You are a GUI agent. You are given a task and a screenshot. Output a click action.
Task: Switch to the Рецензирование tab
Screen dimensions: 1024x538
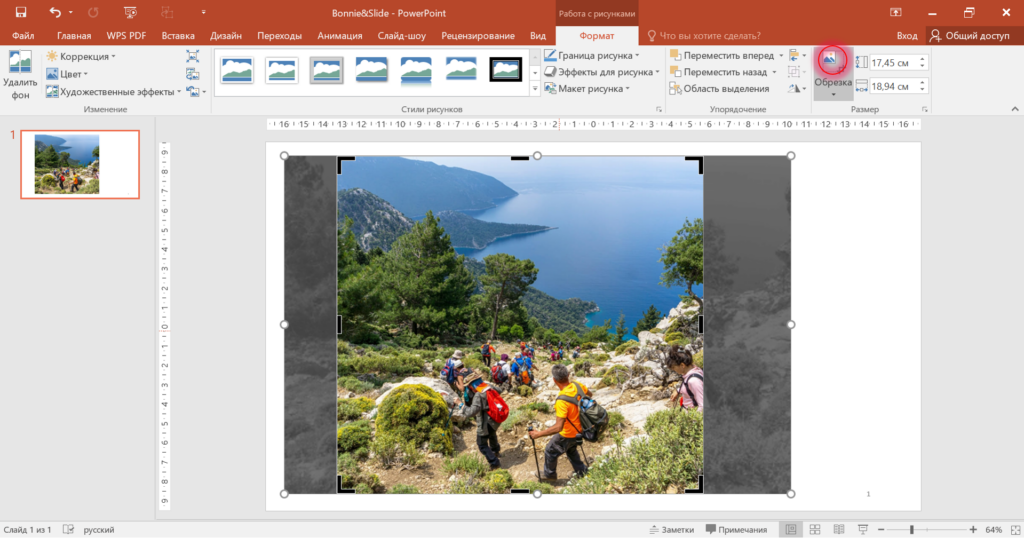pyautogui.click(x=478, y=36)
